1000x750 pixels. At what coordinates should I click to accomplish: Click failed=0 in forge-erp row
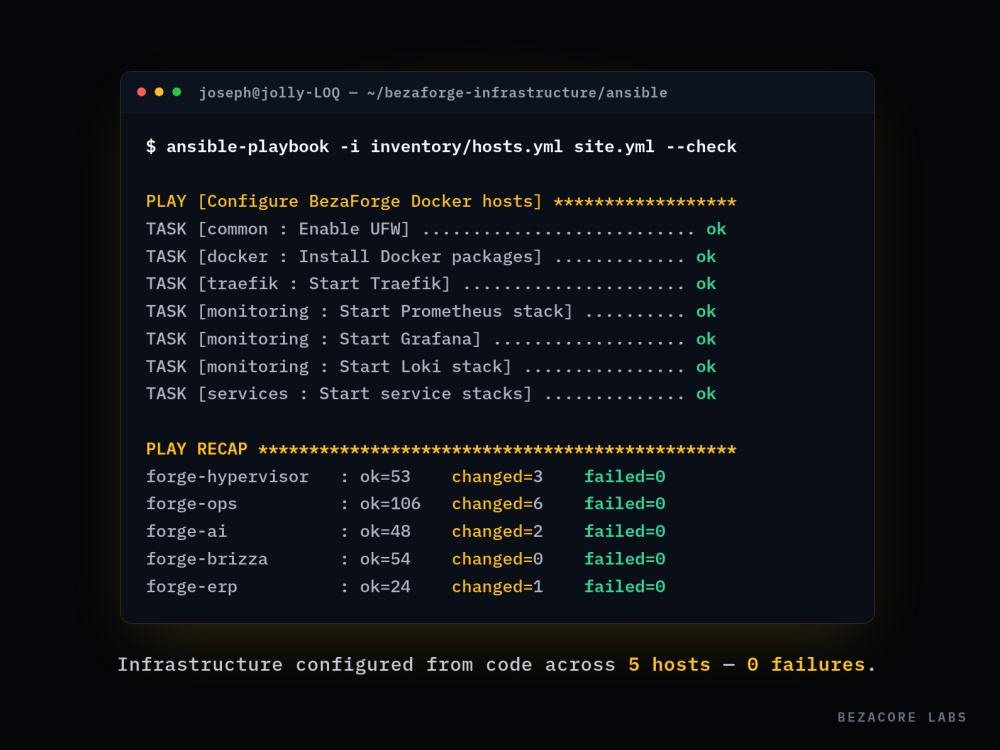[x=625, y=587]
